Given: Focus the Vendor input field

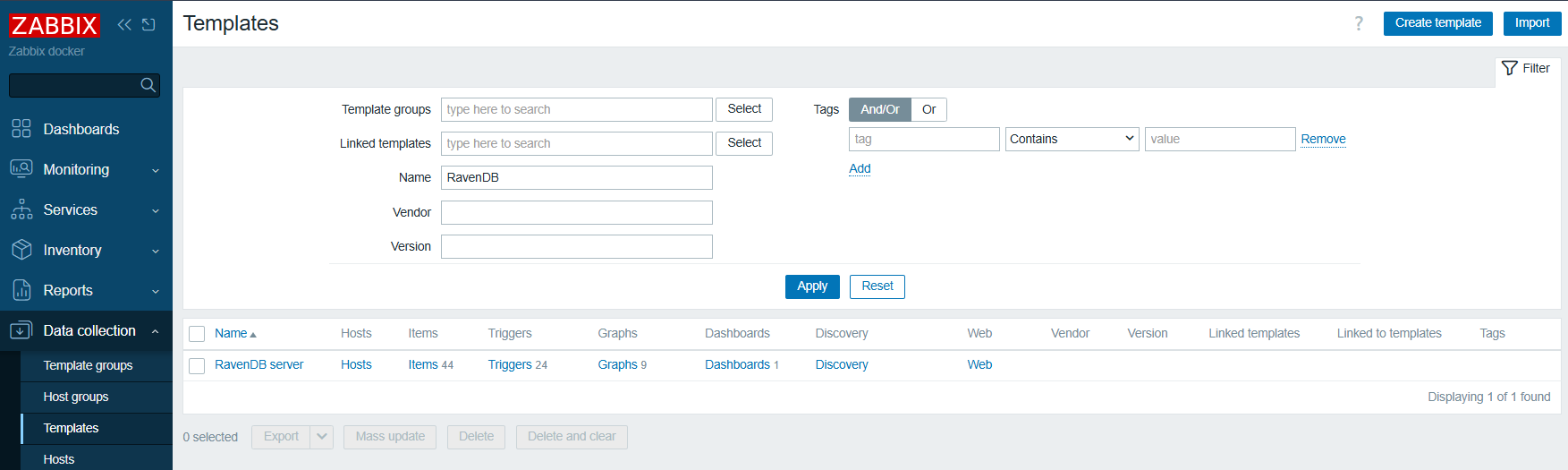Looking at the screenshot, I should [x=577, y=212].
